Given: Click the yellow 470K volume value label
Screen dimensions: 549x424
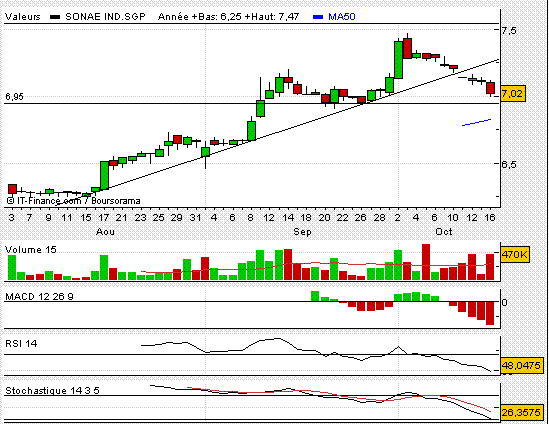Looking at the screenshot, I should tap(515, 254).
